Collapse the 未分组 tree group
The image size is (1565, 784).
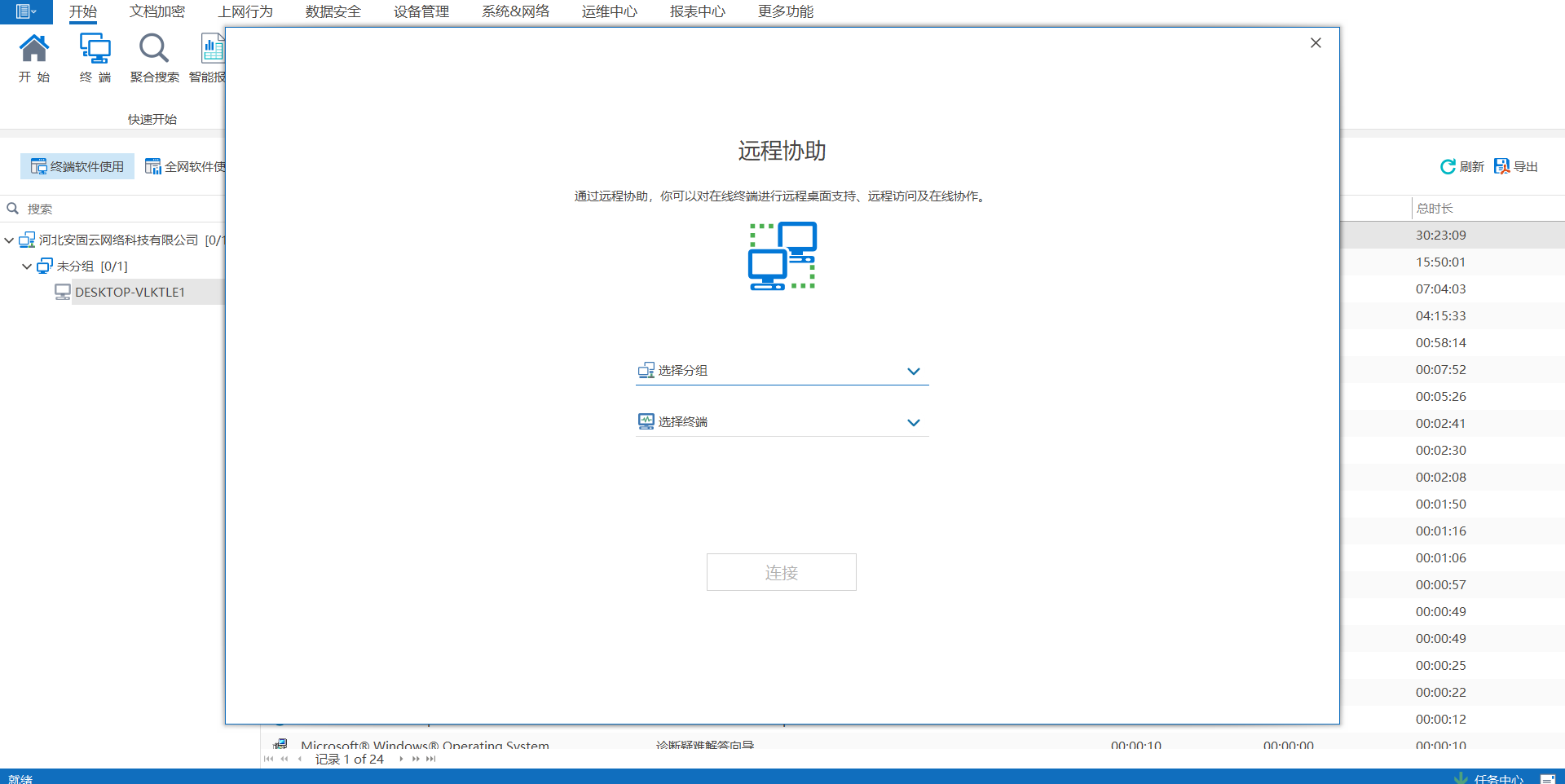pyautogui.click(x=27, y=266)
